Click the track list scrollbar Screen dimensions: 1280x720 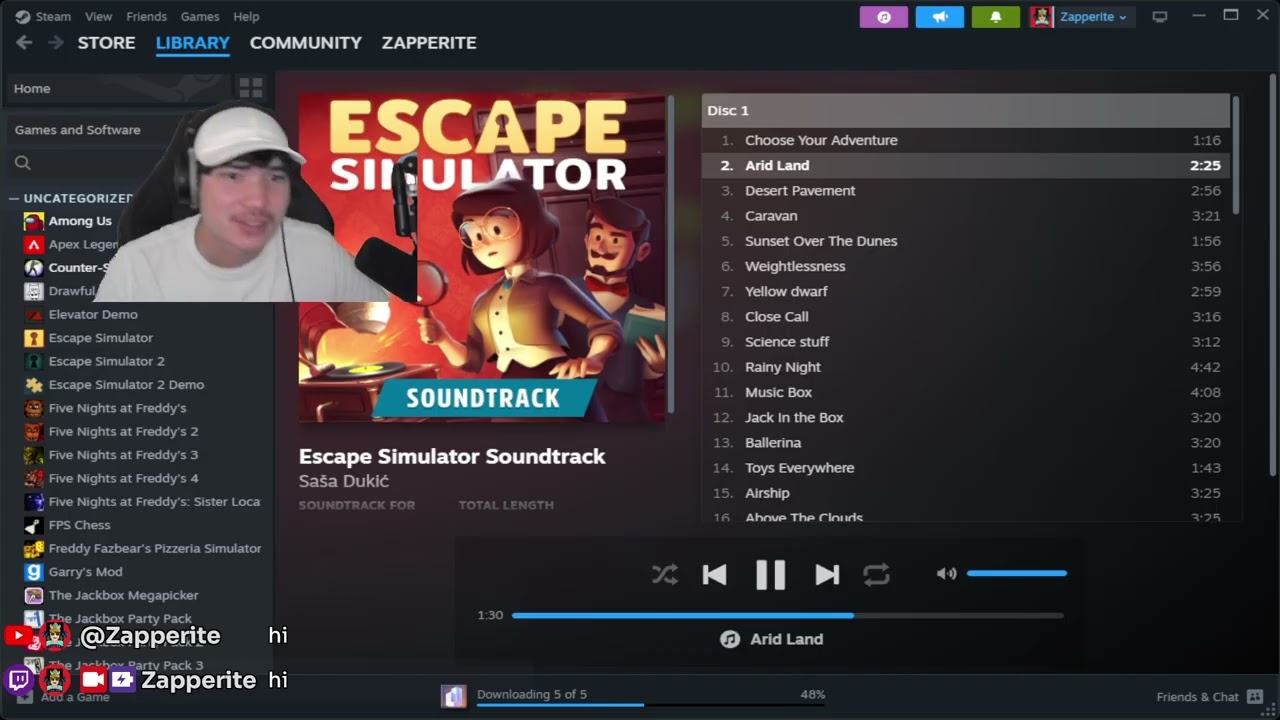[x=1236, y=155]
